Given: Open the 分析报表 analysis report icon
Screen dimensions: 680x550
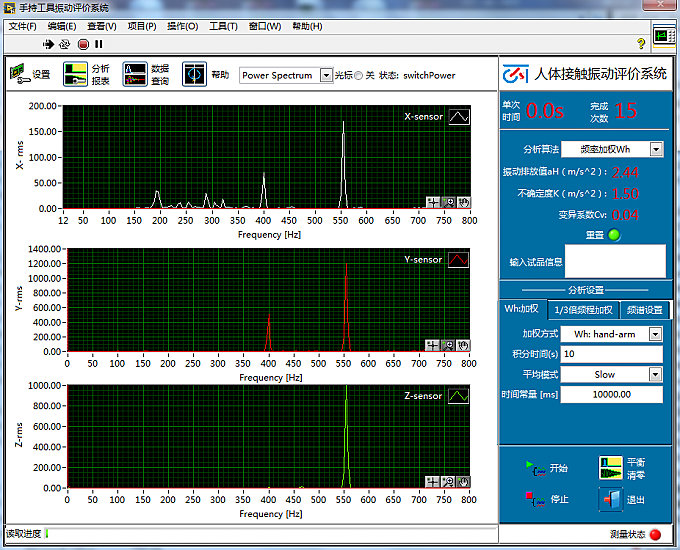Looking at the screenshot, I should [76, 75].
